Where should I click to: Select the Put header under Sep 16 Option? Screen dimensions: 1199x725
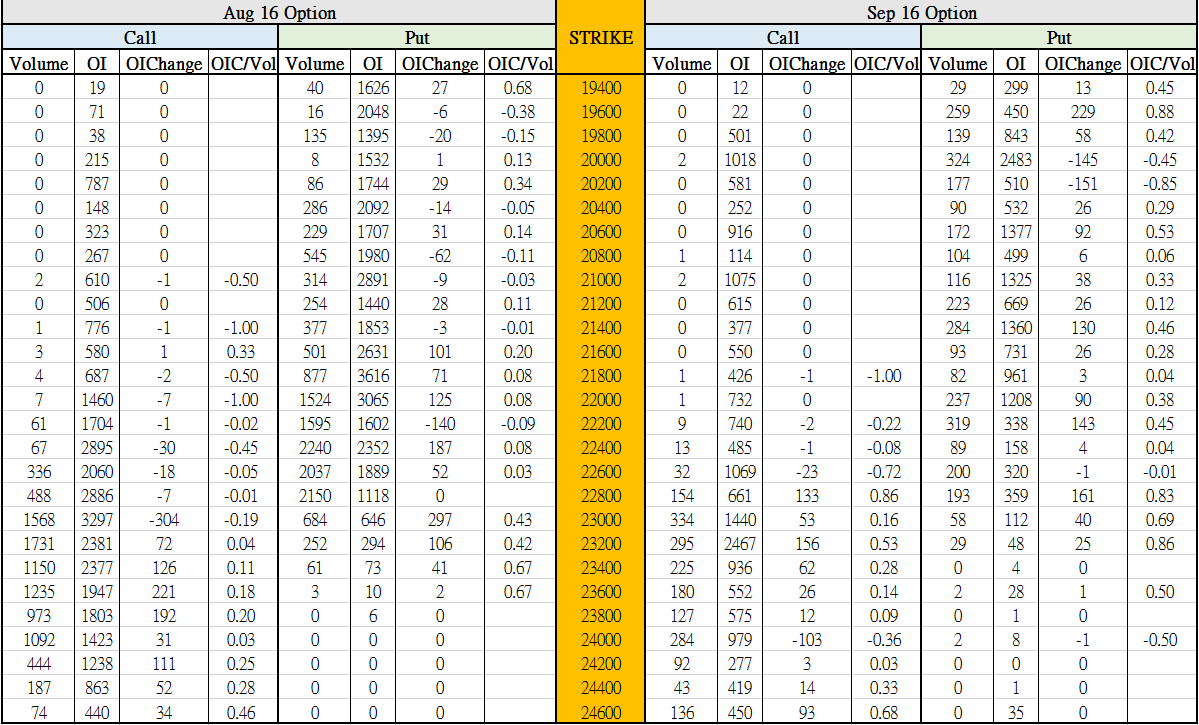[1059, 38]
